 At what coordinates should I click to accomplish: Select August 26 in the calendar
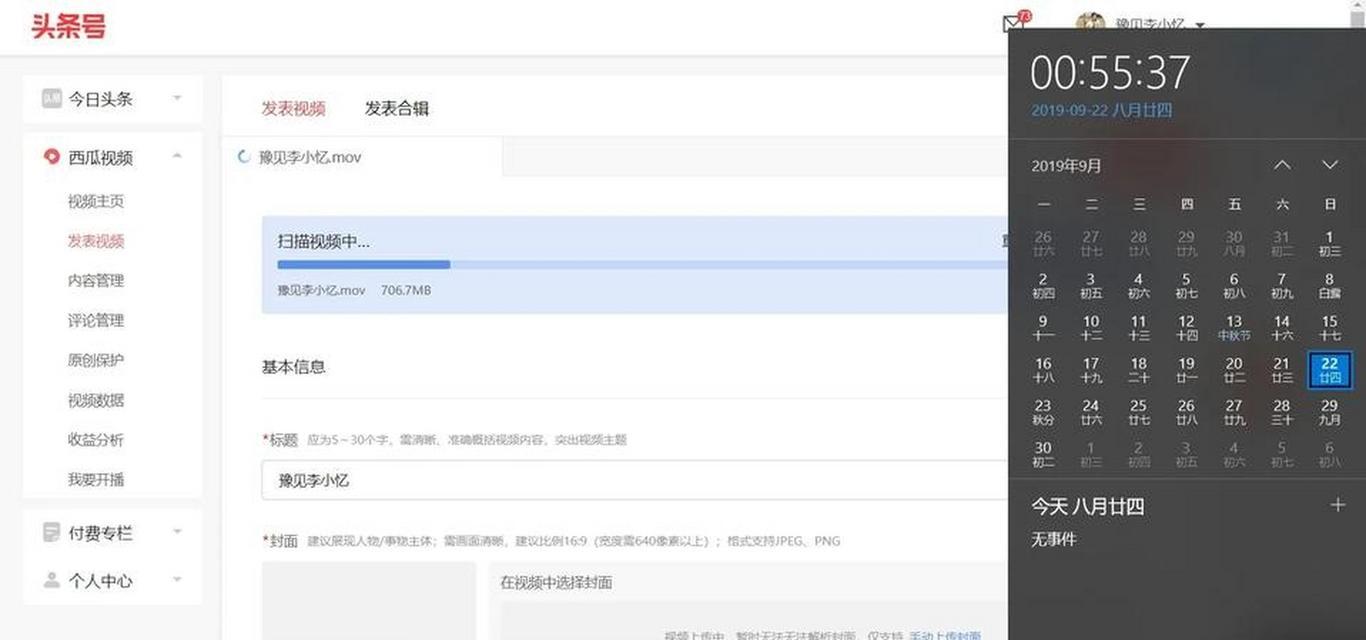point(1043,244)
